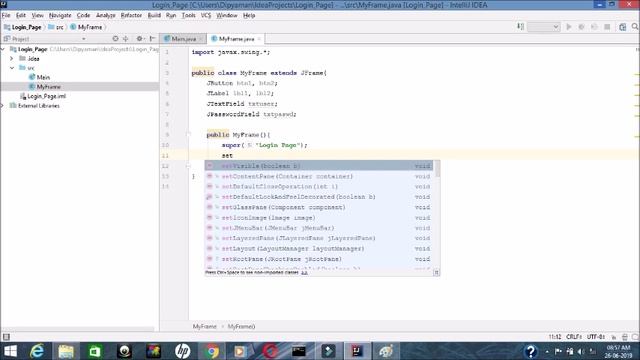Click the Run with Coverage icon
Viewport: 640px width, 360px height.
[x=594, y=27]
